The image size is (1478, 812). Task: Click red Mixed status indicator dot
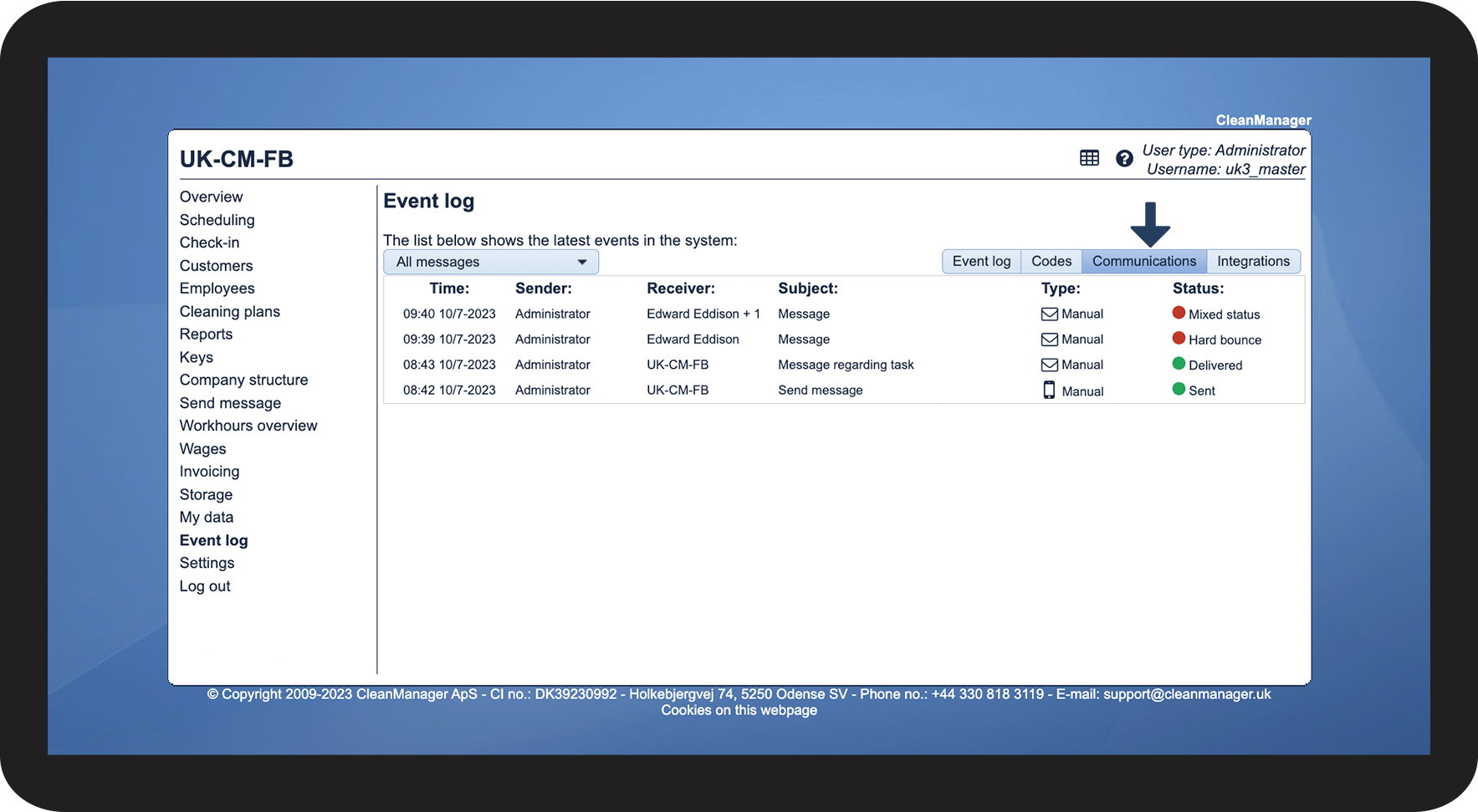pos(1179,313)
